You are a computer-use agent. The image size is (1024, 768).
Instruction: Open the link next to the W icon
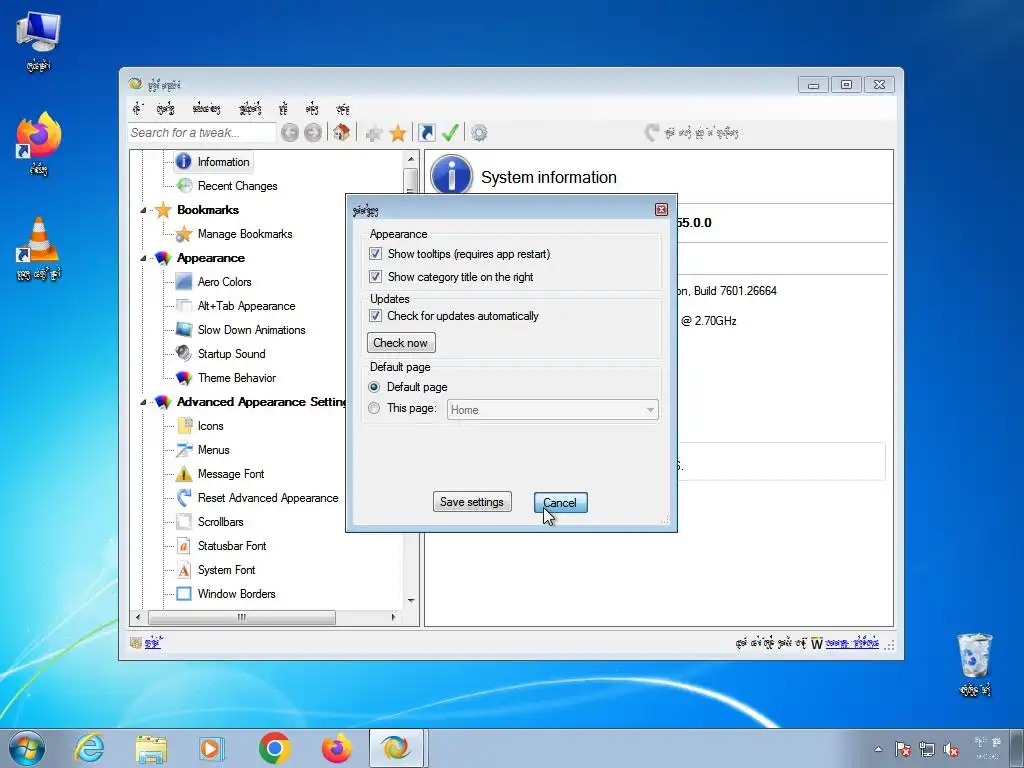[852, 643]
